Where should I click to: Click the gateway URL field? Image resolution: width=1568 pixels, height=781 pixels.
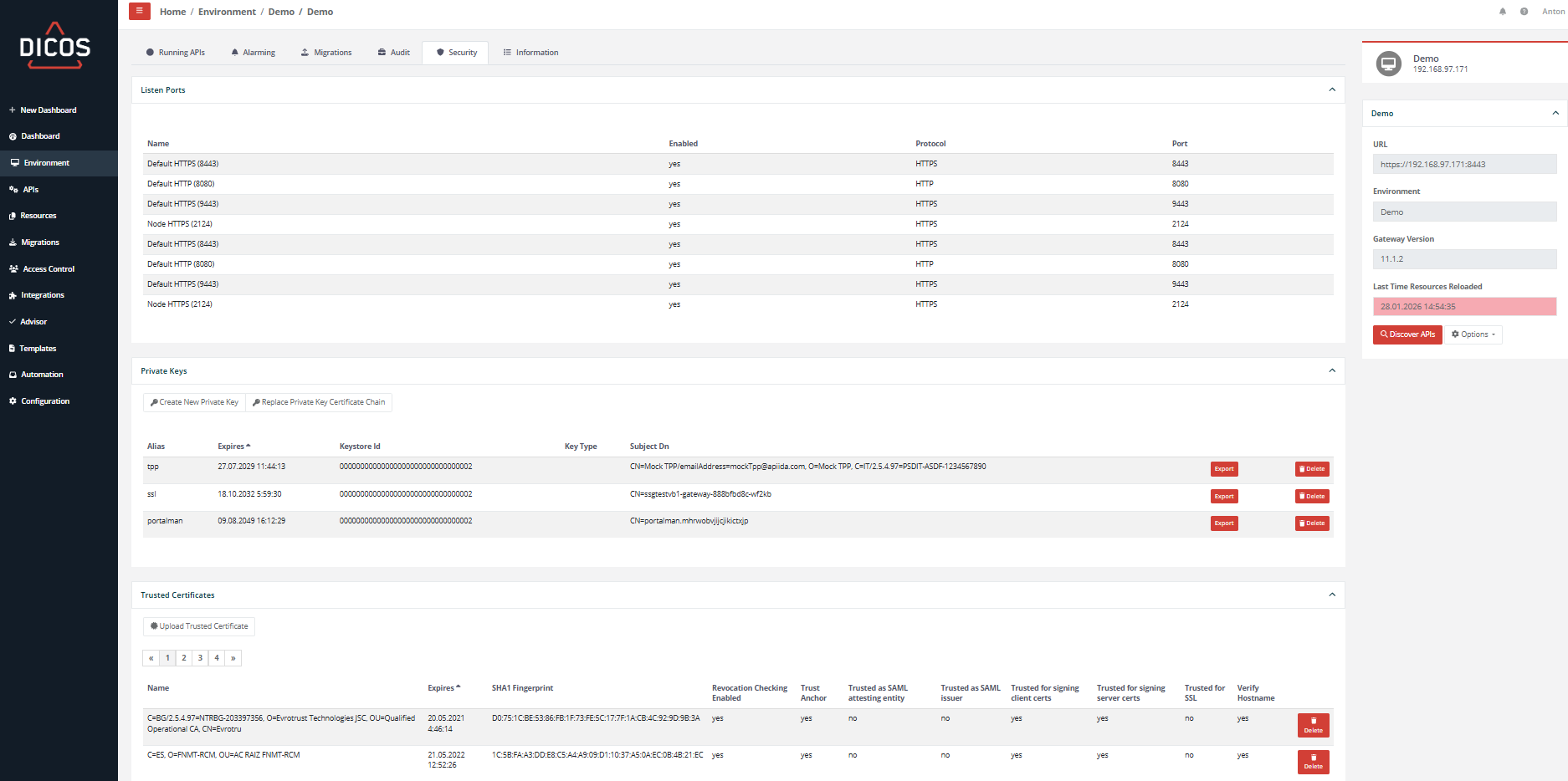click(1464, 165)
